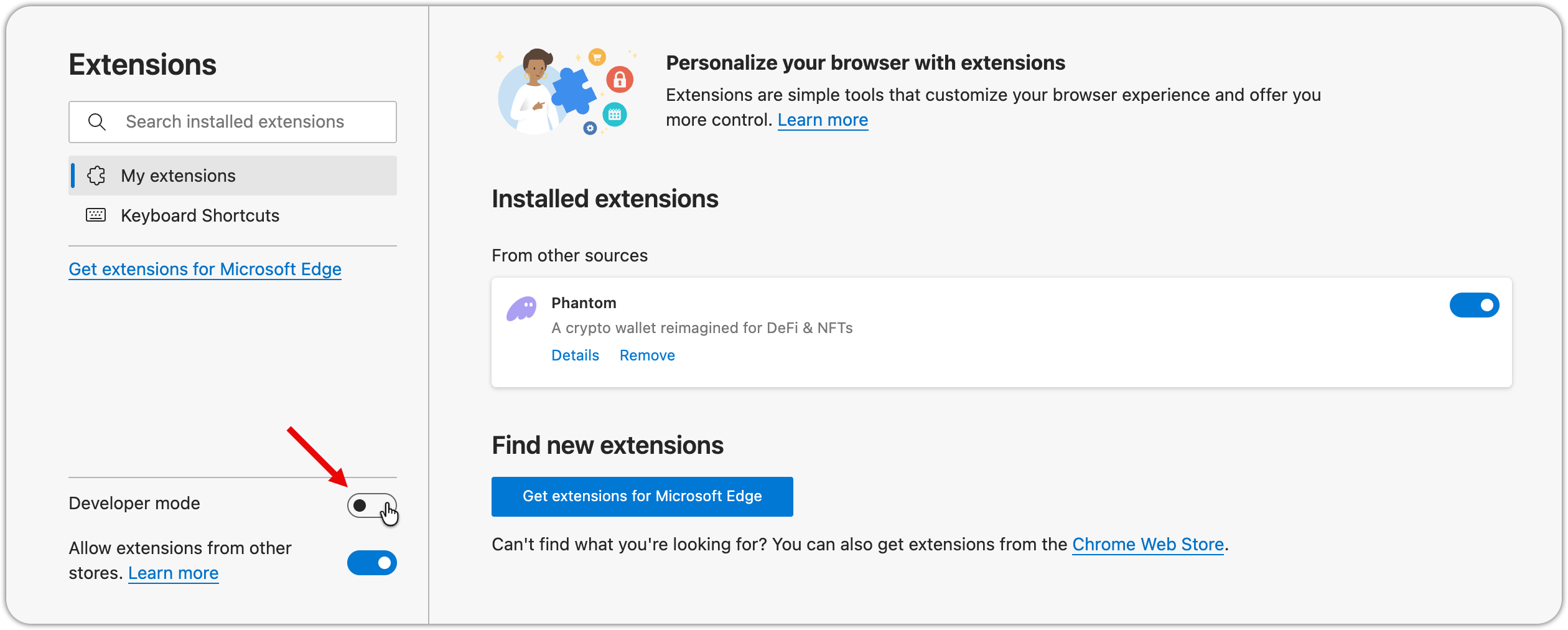
Task: Turn off the Phantom extension toggle
Action: tap(1474, 305)
